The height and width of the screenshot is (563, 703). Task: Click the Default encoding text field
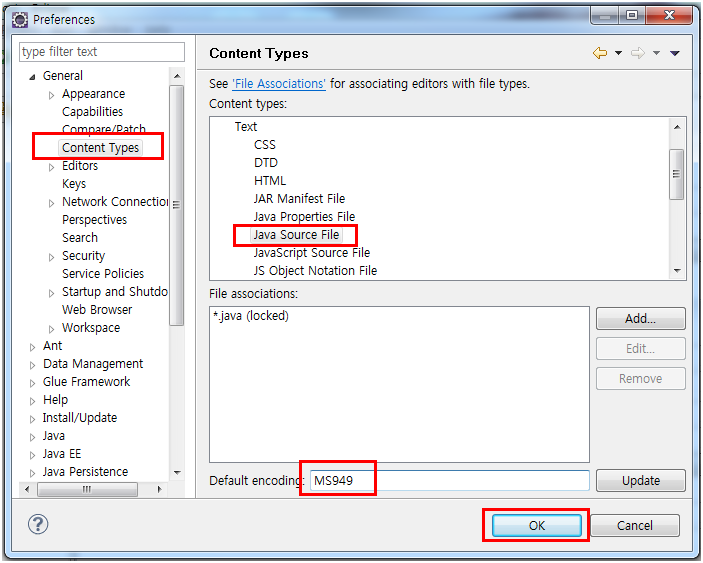pyautogui.click(x=450, y=480)
